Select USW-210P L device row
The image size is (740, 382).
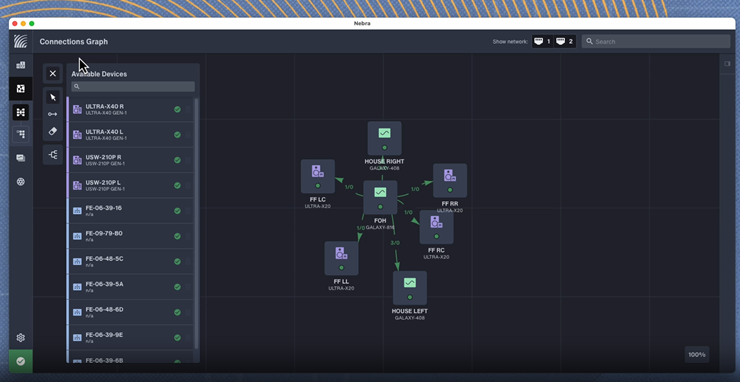(131, 186)
